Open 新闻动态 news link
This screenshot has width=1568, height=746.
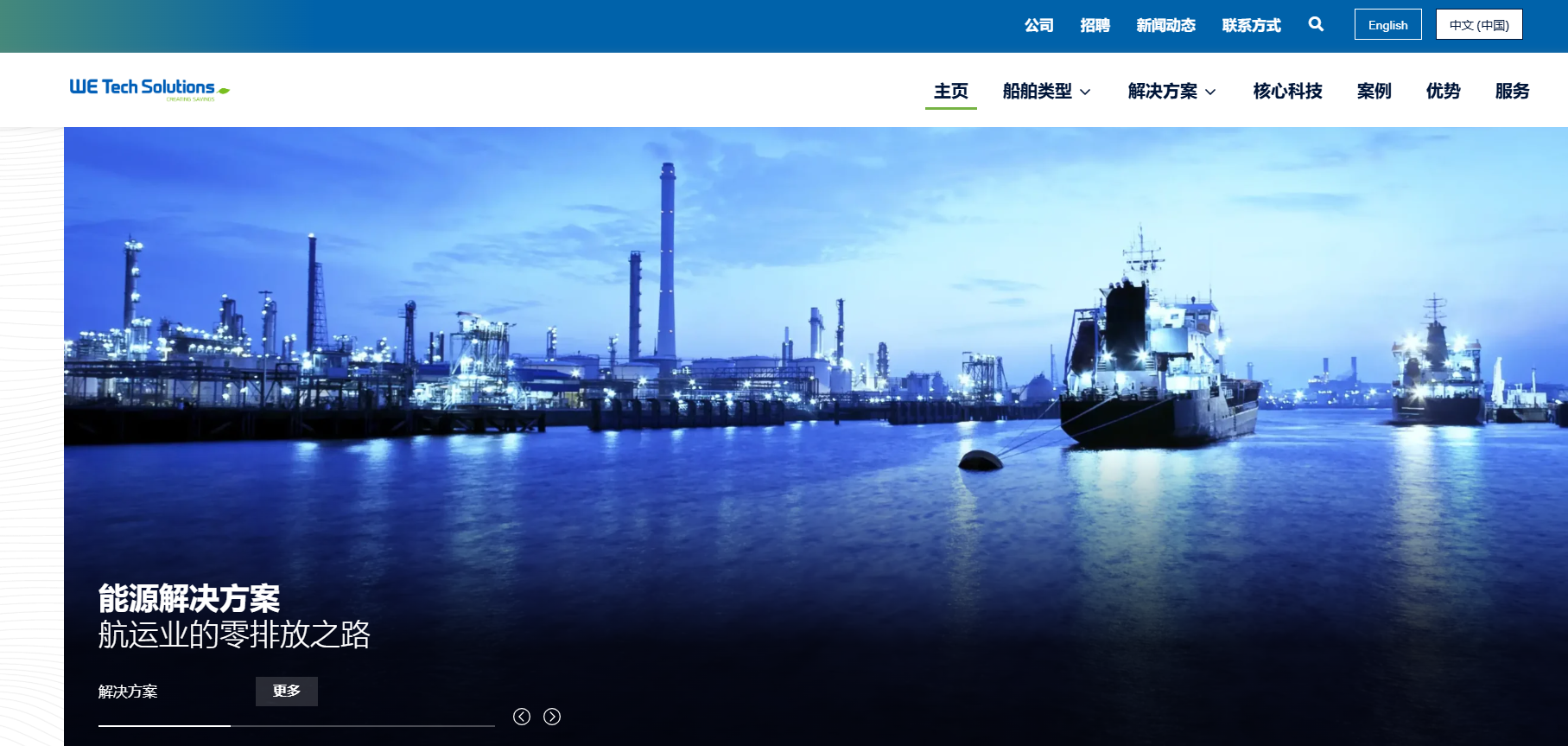click(x=1166, y=25)
